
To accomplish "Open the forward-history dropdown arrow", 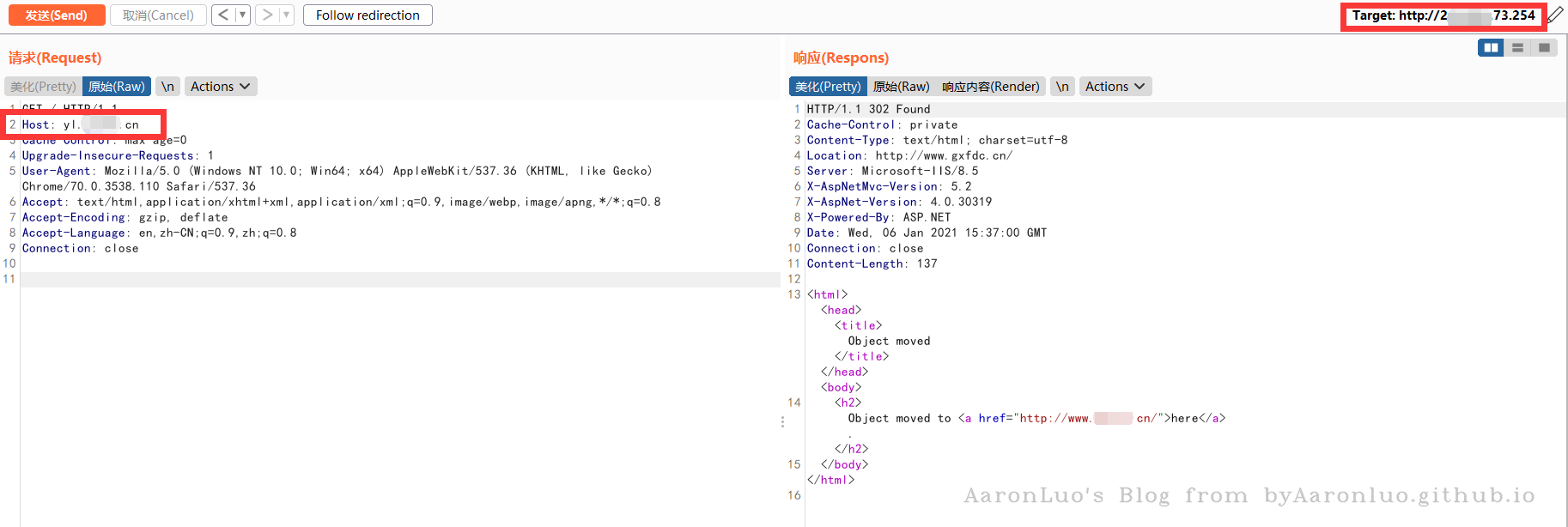I will [x=287, y=15].
